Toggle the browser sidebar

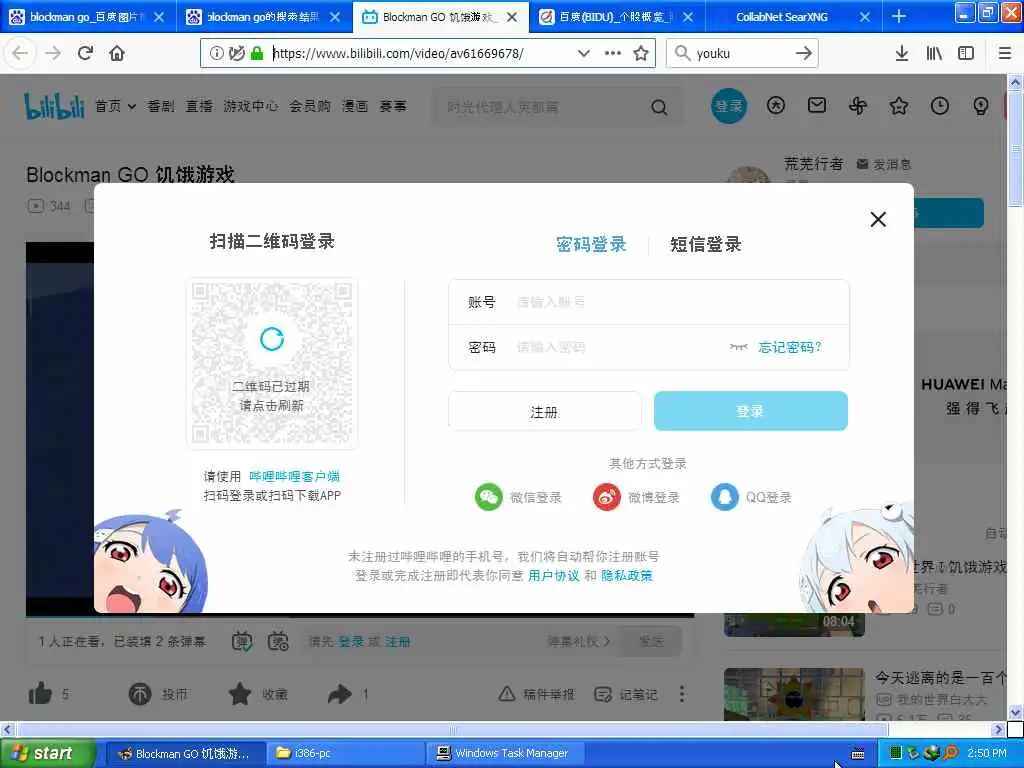(966, 53)
